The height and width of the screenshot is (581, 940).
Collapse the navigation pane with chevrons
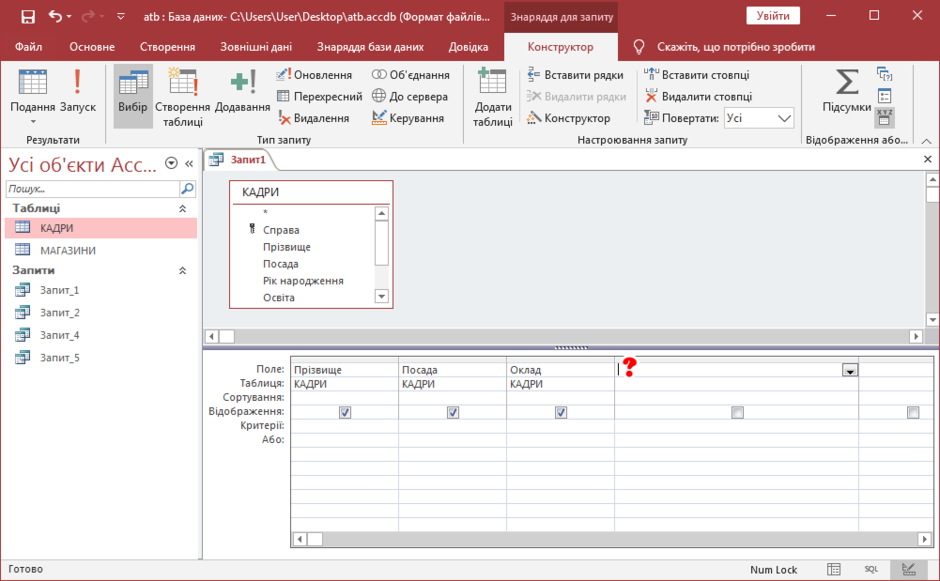click(189, 164)
